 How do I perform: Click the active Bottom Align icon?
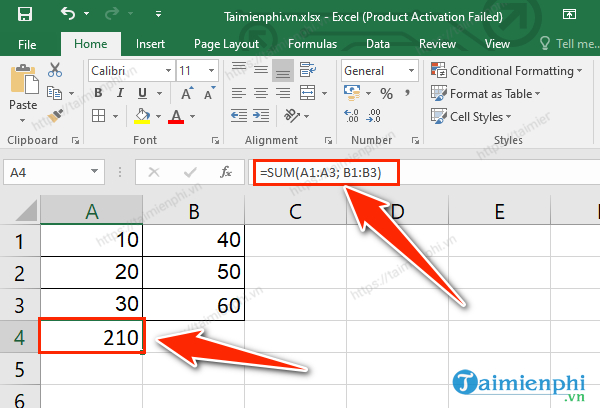pos(283,70)
